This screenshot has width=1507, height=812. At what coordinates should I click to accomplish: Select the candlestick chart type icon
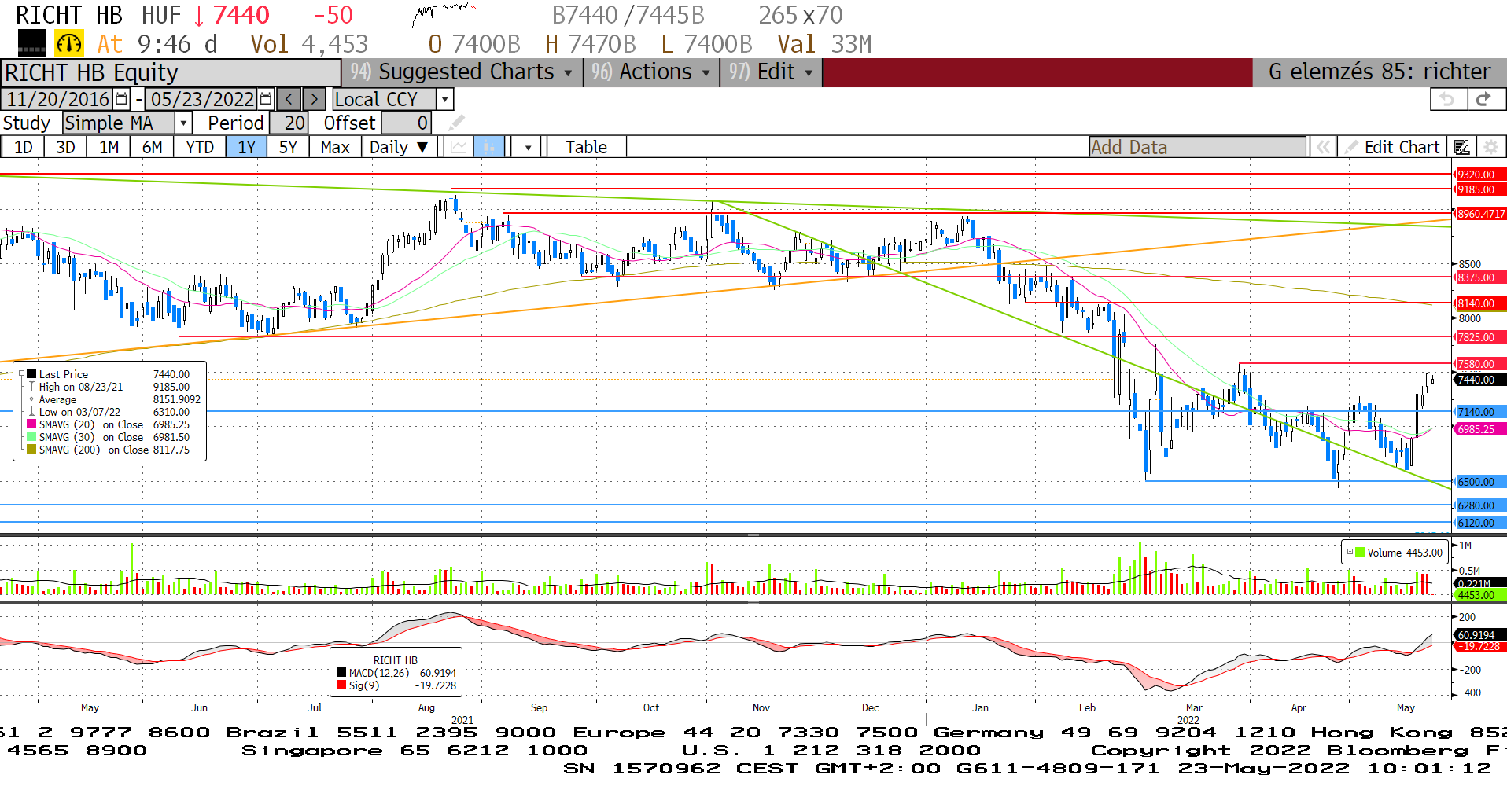[x=488, y=147]
